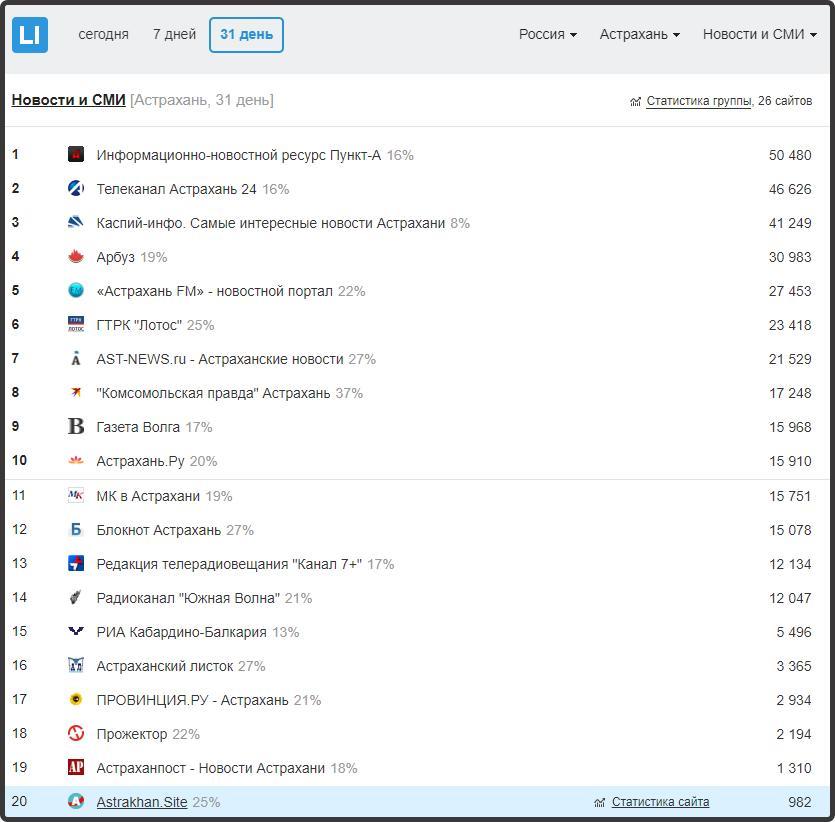Click the Астрахань.Ру favicon
Screen dimensions: 835x822
click(x=76, y=461)
